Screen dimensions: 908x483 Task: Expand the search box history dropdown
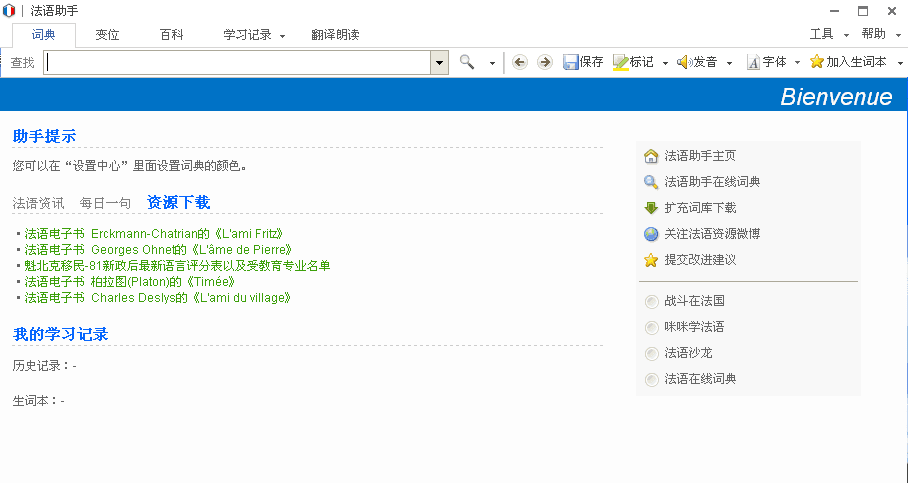tap(439, 62)
